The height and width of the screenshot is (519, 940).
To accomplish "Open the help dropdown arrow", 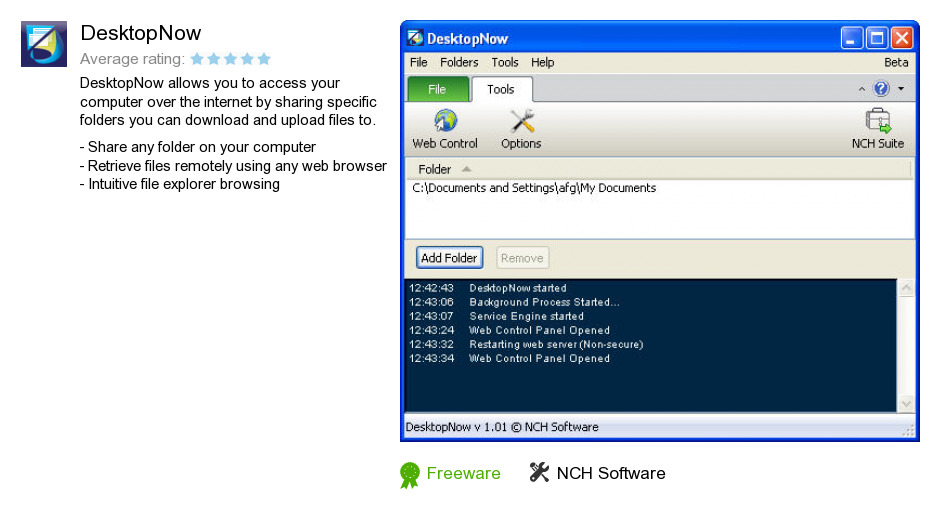I will click(901, 89).
